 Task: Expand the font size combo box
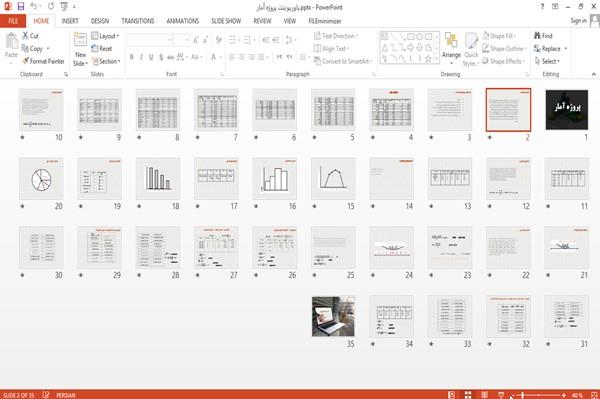tap(187, 40)
